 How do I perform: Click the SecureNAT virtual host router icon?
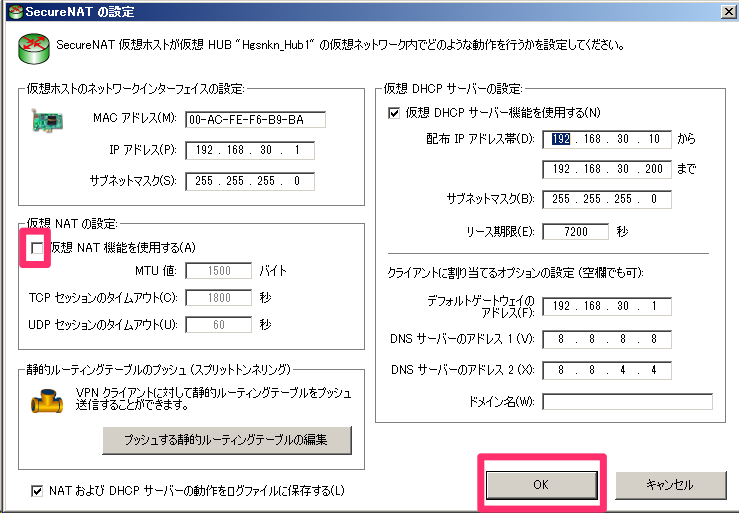point(33,49)
